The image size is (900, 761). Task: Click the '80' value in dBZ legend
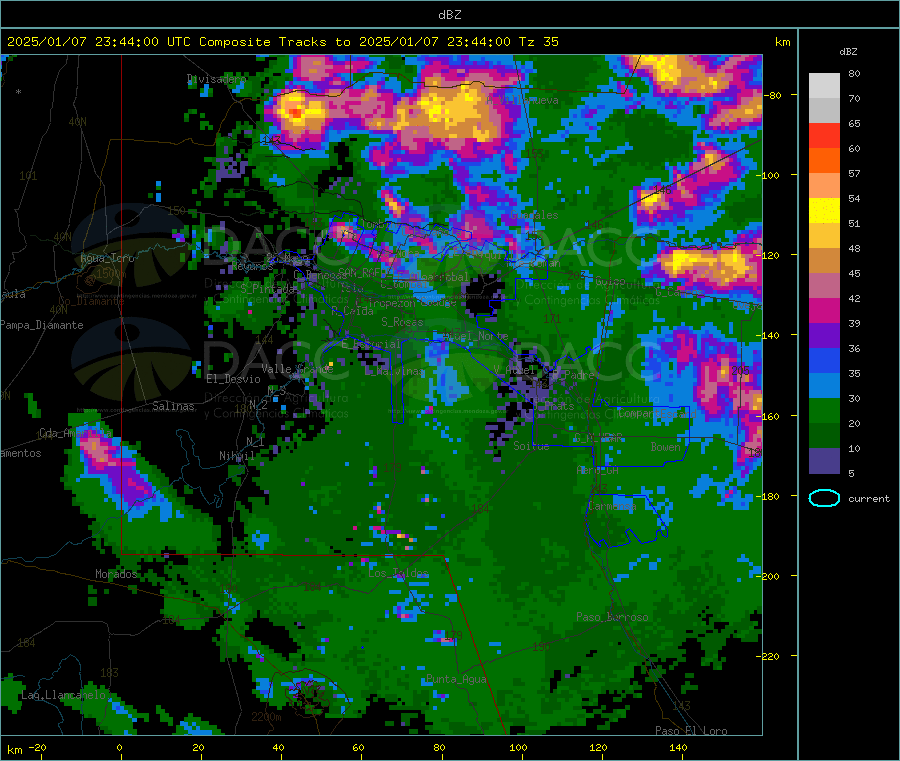point(854,73)
